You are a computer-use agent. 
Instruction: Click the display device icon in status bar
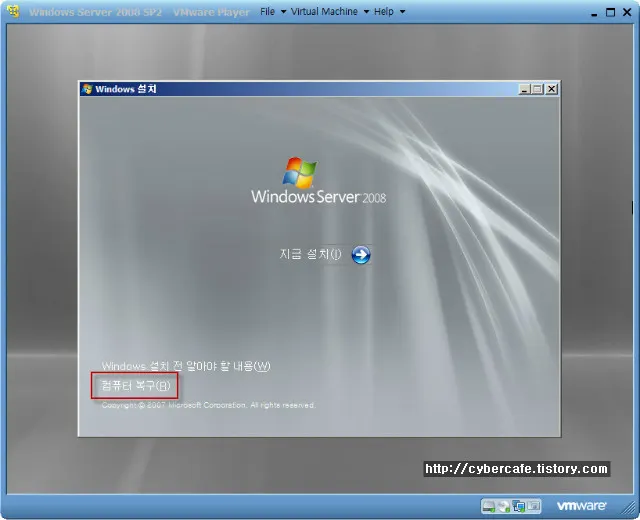tap(533, 507)
